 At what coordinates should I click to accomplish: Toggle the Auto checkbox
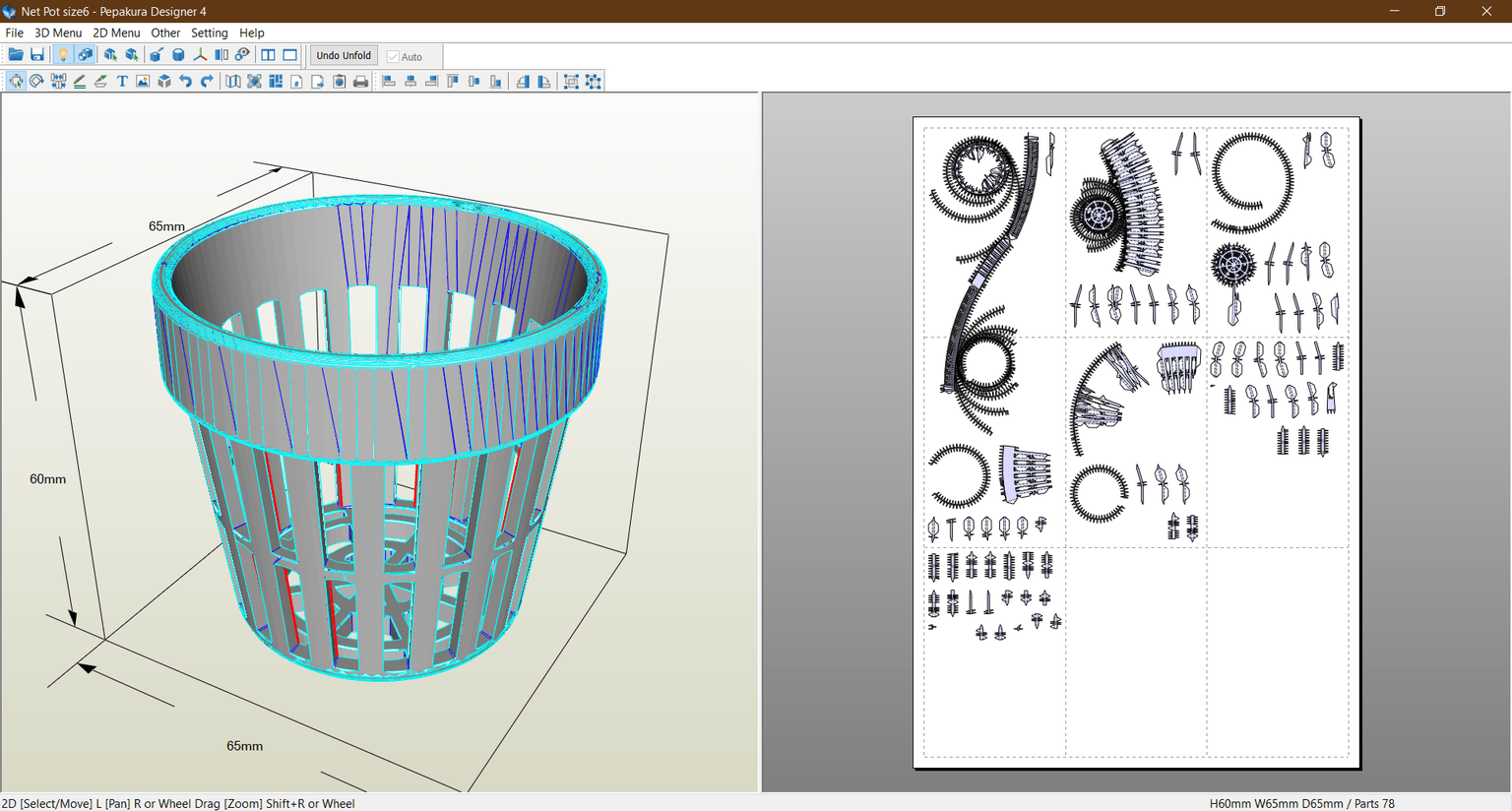tap(394, 57)
